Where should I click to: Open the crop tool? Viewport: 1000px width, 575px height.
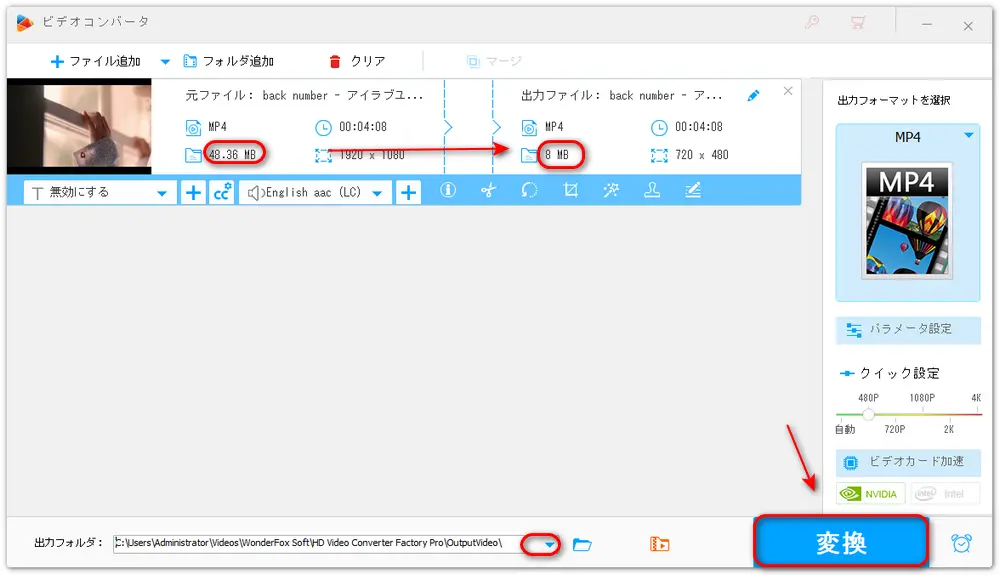point(570,190)
